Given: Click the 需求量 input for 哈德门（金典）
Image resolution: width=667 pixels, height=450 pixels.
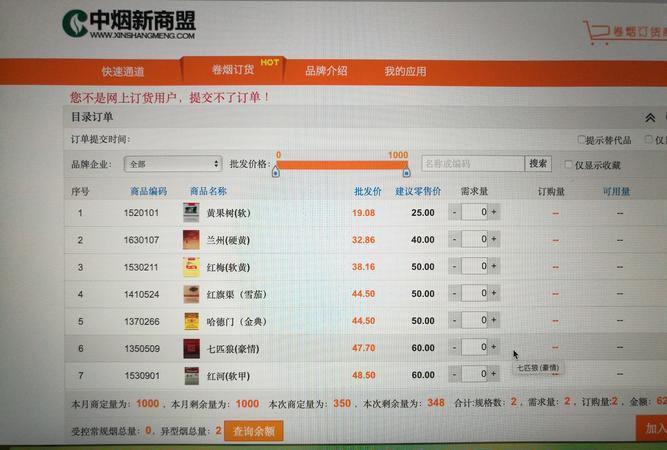Looking at the screenshot, I should [x=474, y=320].
